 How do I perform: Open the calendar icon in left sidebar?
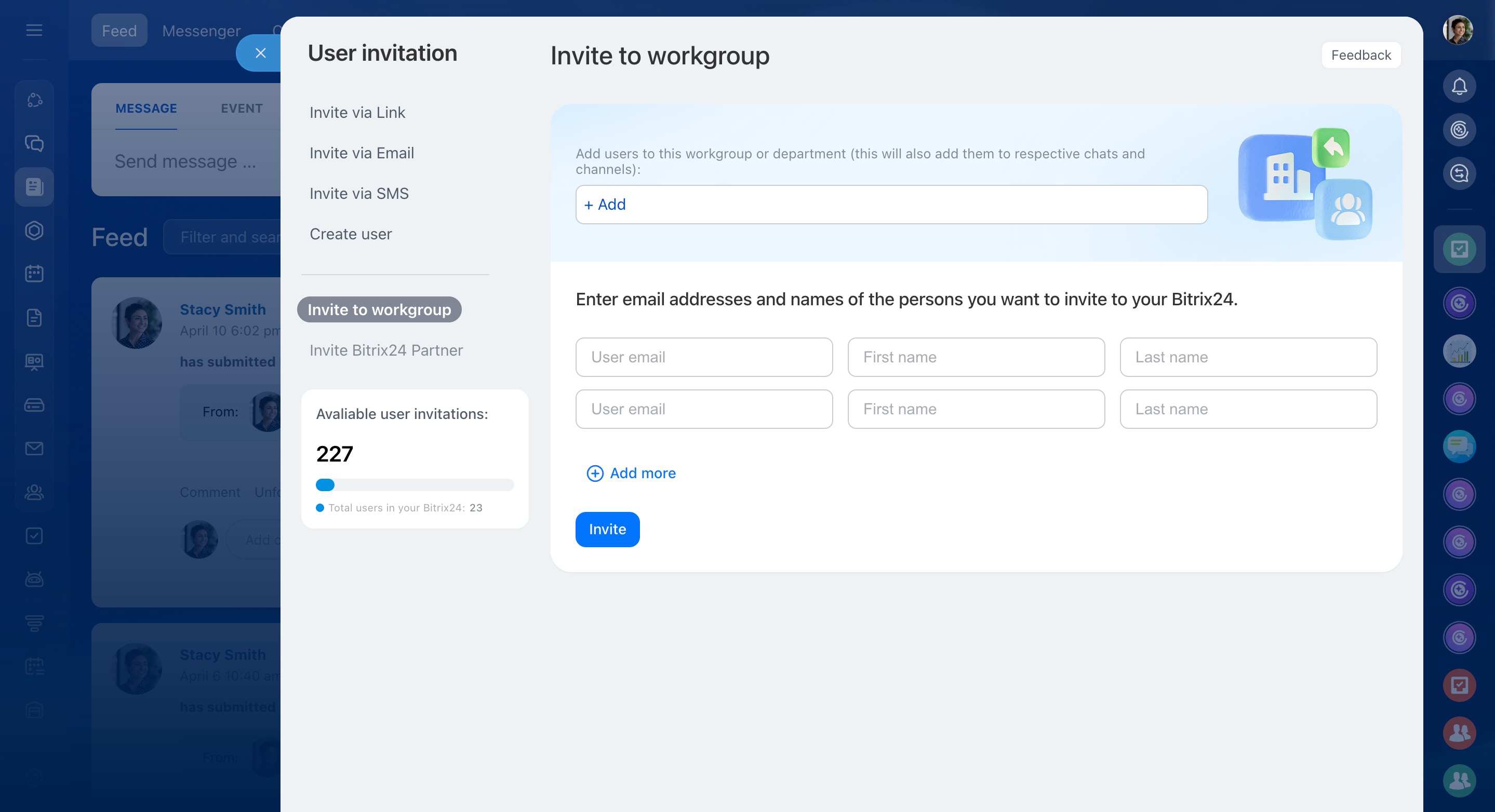pos(34,274)
